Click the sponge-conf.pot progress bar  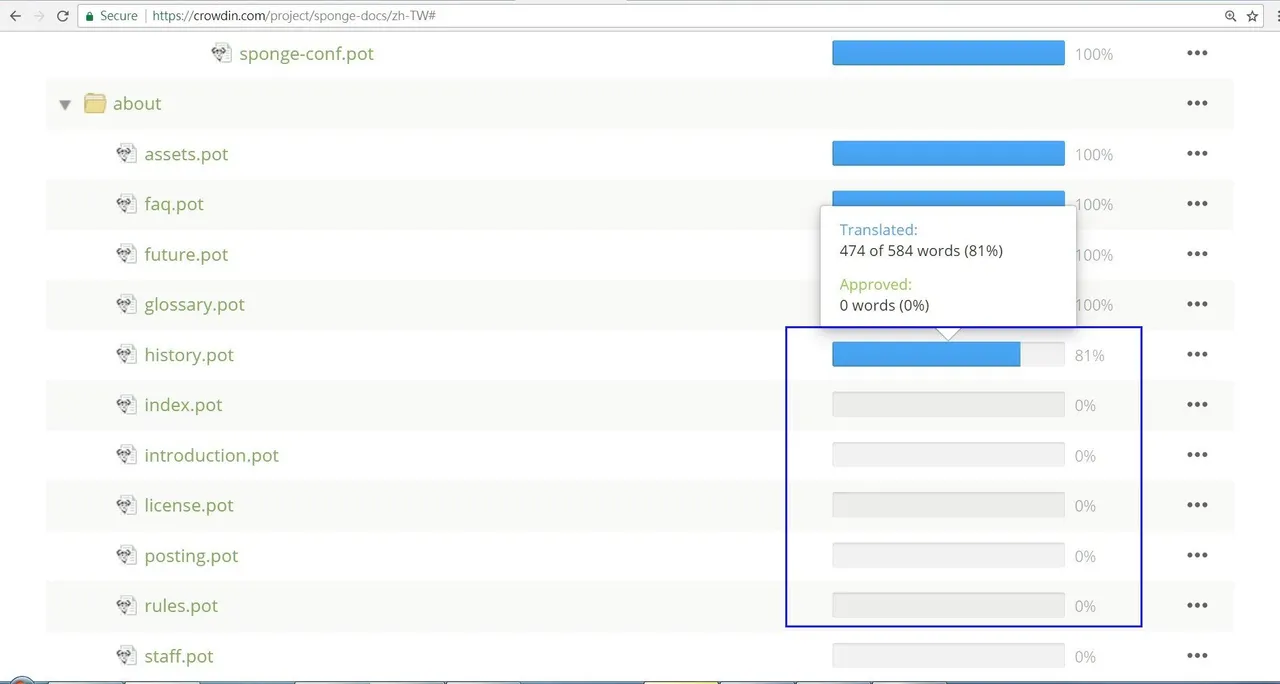coord(948,53)
